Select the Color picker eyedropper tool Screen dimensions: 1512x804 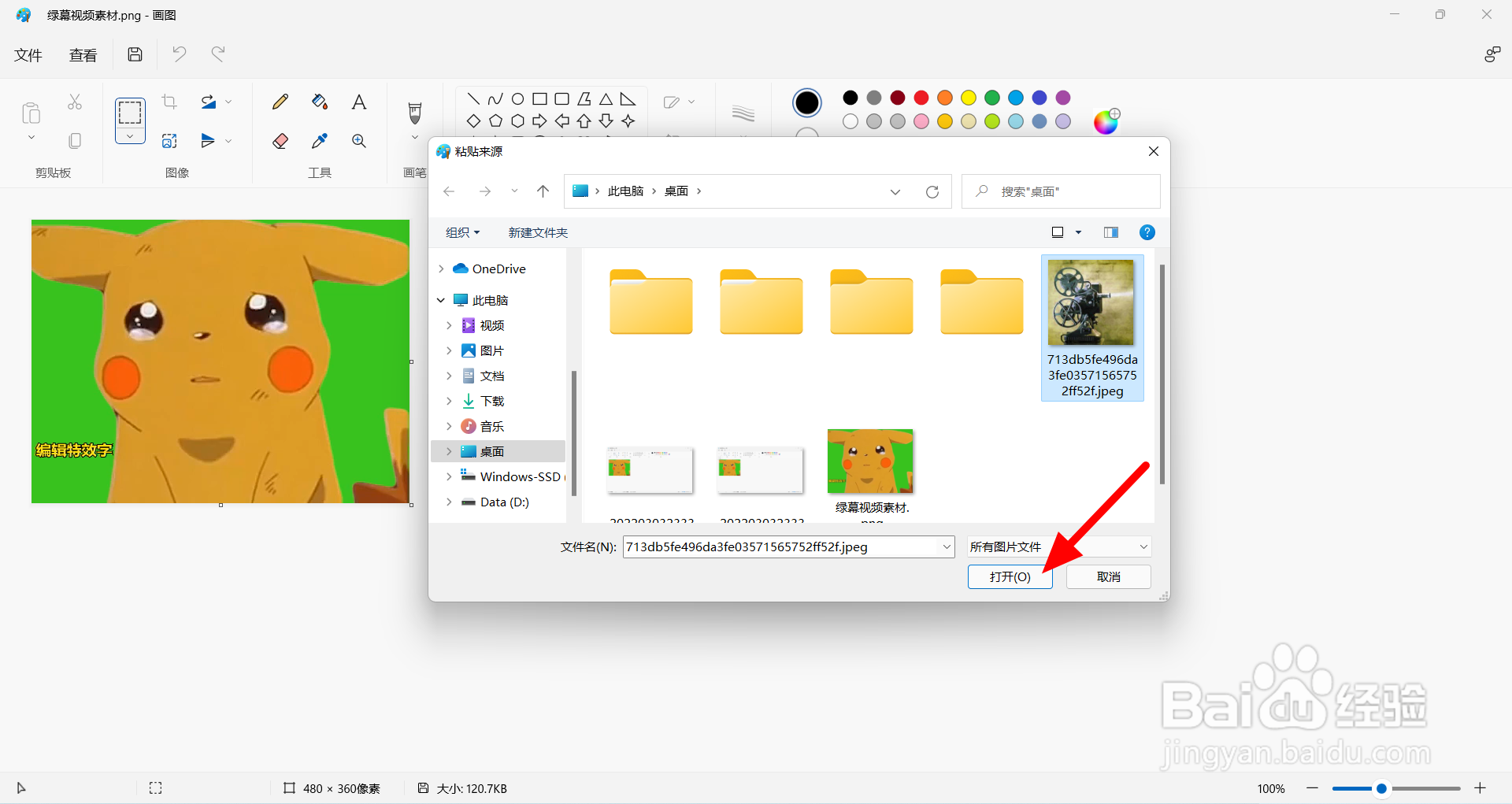pyautogui.click(x=320, y=141)
